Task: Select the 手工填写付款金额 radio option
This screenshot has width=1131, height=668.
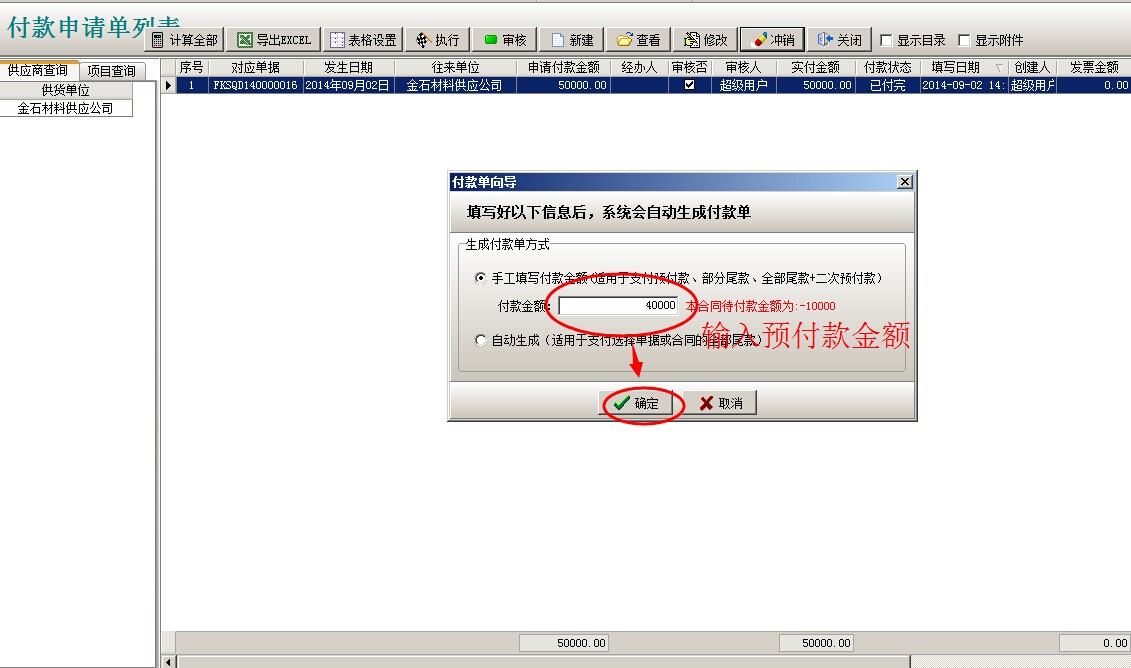Action: (x=481, y=278)
